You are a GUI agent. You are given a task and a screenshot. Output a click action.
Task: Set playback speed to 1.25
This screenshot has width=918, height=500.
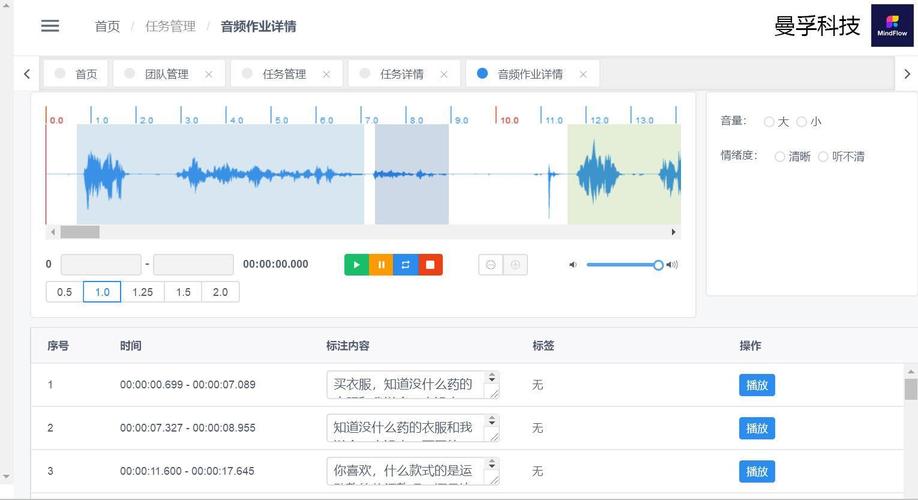click(142, 292)
